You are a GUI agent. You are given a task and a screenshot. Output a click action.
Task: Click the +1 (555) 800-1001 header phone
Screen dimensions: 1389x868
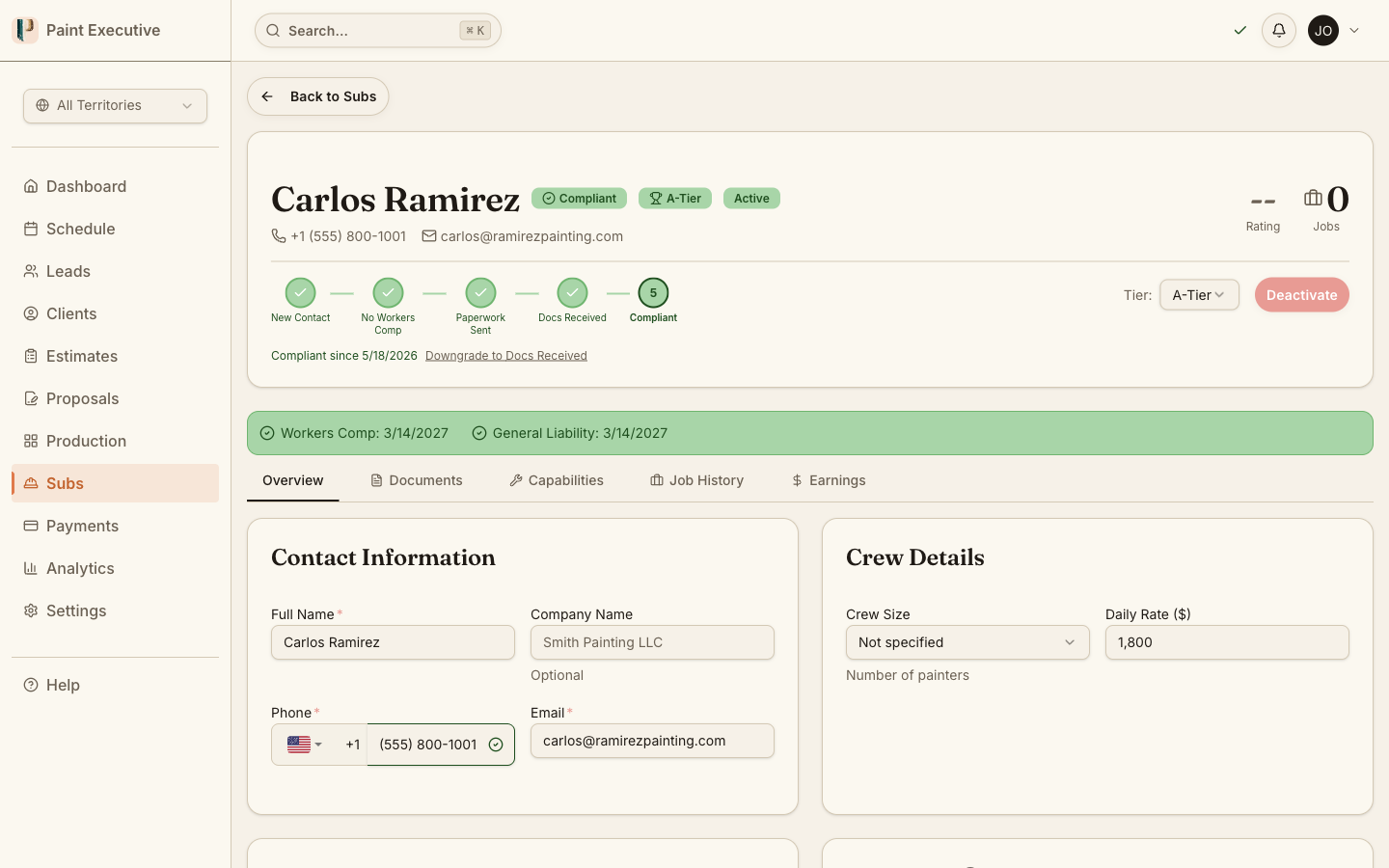(348, 236)
